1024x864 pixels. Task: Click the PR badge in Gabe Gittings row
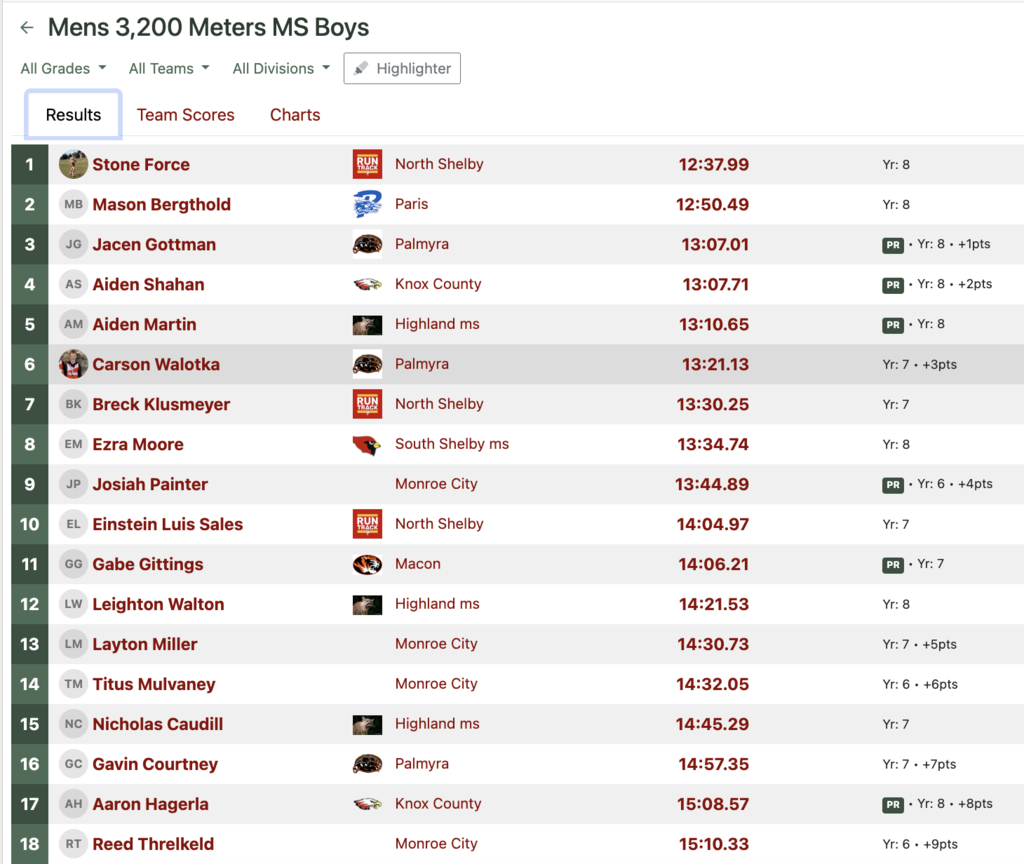point(893,565)
